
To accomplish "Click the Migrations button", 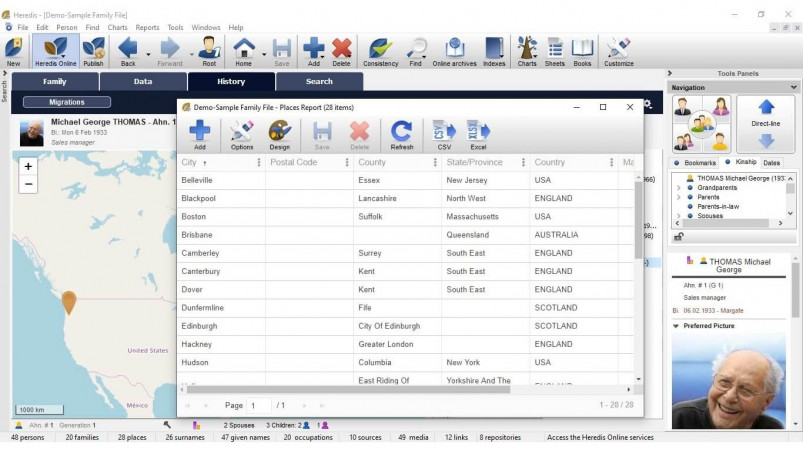I will coord(67,102).
